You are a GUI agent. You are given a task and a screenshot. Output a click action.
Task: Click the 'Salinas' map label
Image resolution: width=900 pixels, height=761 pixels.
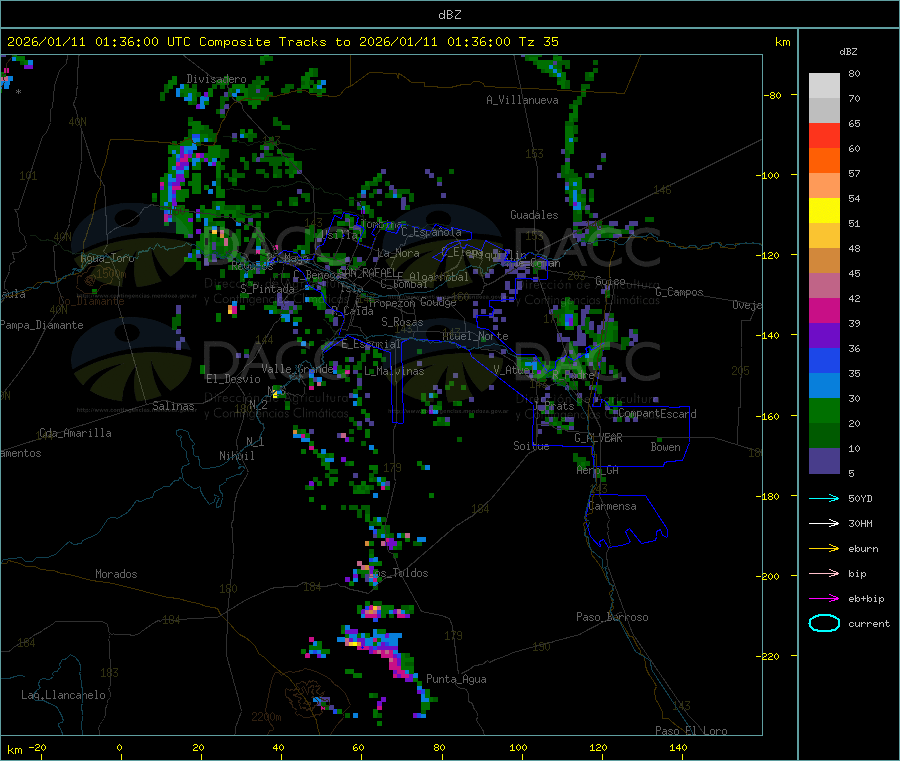pyautogui.click(x=173, y=406)
